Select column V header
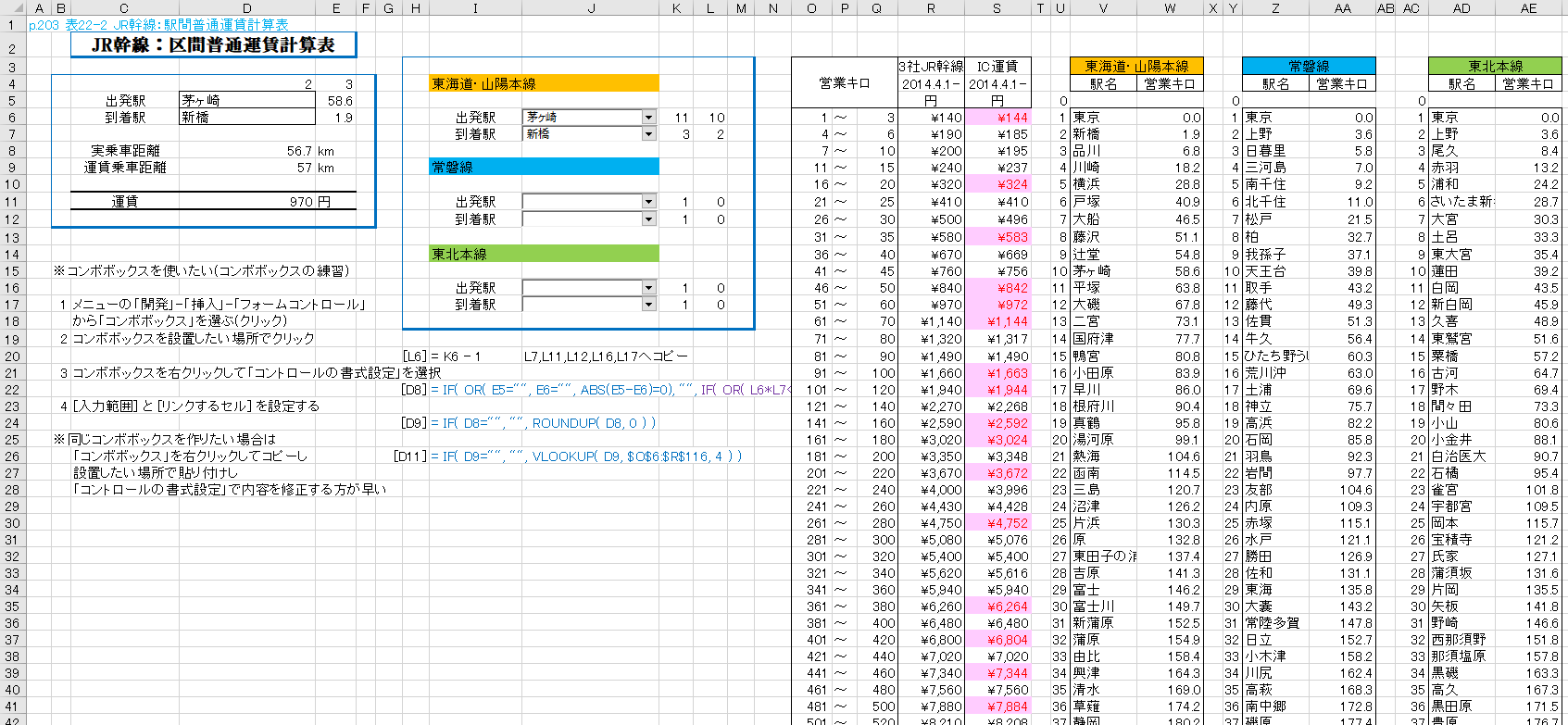The width and height of the screenshot is (1568, 725). (x=1103, y=8)
